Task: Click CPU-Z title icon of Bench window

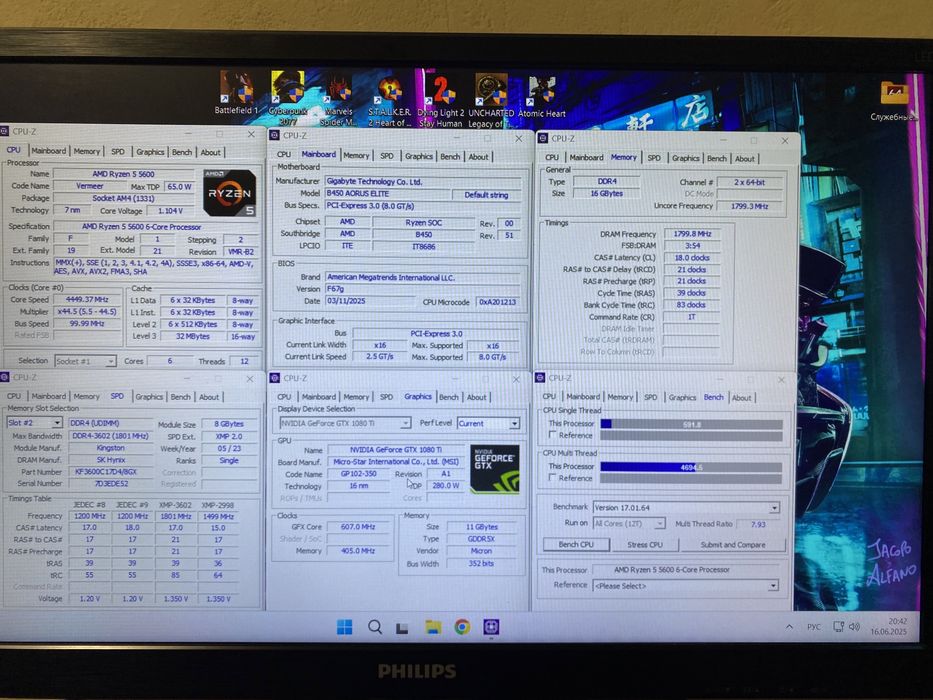Action: pos(540,378)
